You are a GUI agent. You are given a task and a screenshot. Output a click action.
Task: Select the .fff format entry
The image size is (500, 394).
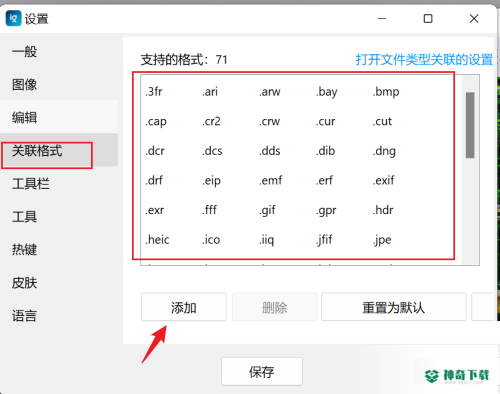click(210, 210)
